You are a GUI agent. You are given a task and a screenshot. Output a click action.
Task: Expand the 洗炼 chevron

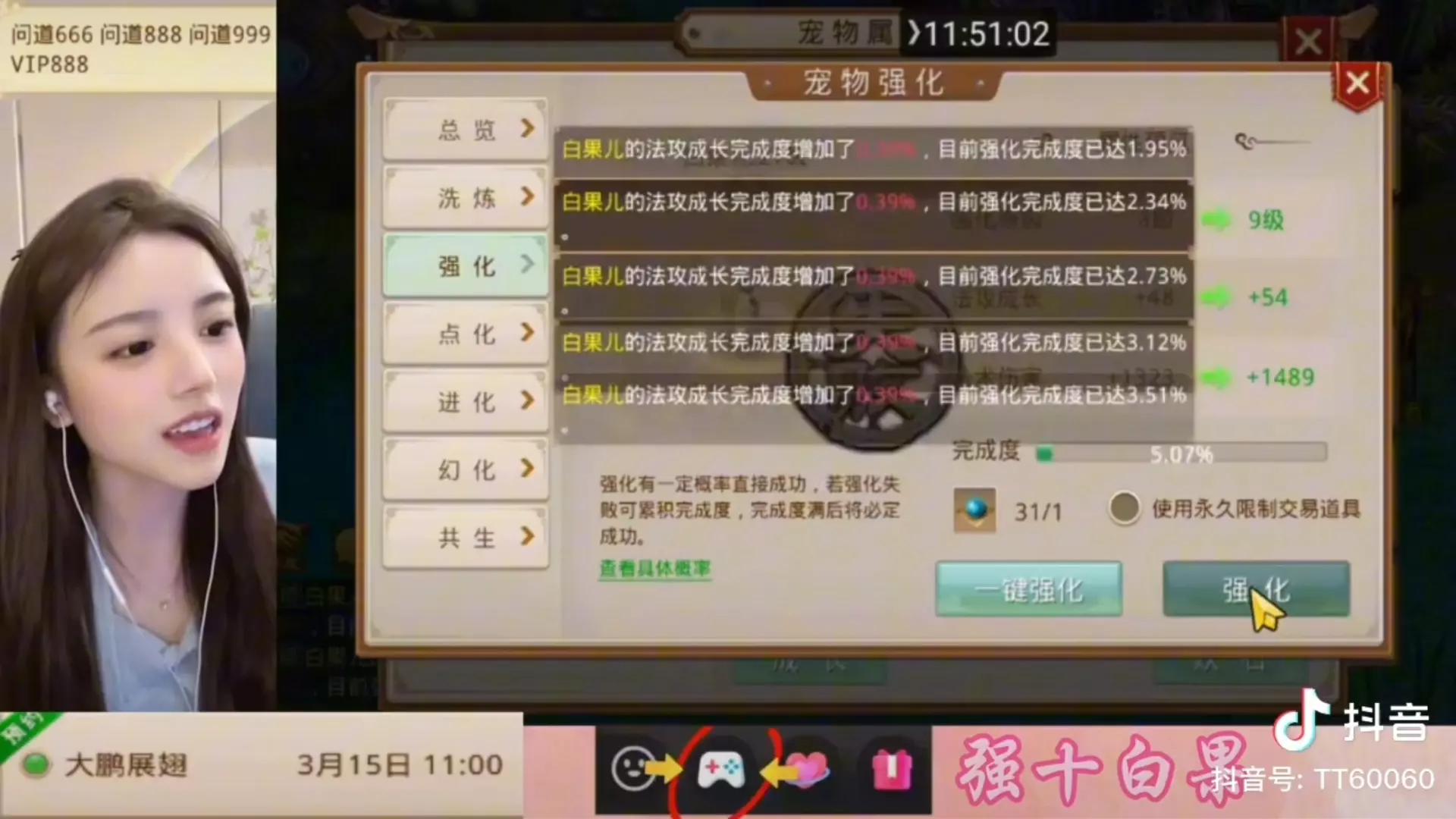pyautogui.click(x=528, y=196)
